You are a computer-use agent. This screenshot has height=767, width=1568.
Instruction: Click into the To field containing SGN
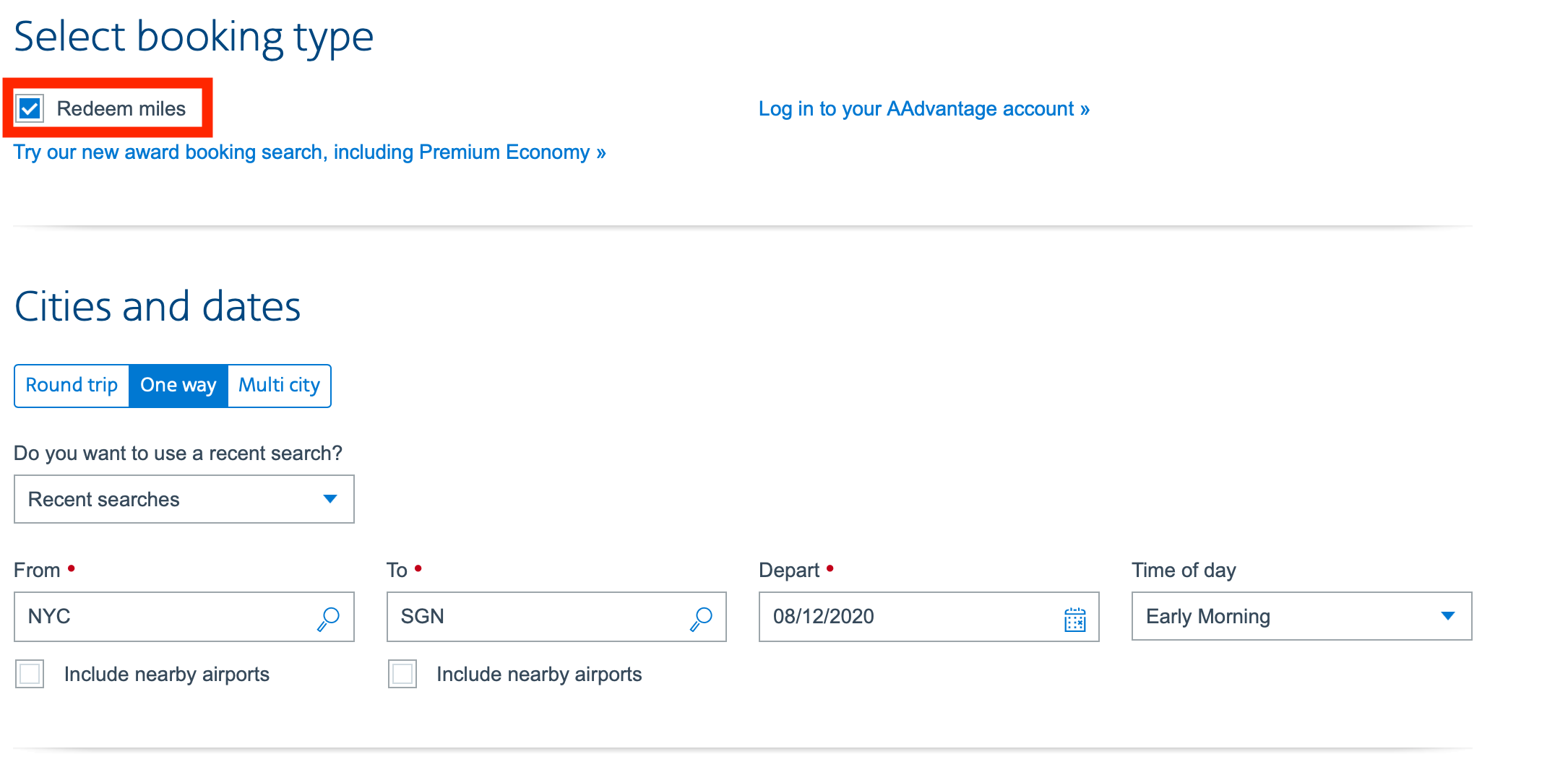click(556, 617)
